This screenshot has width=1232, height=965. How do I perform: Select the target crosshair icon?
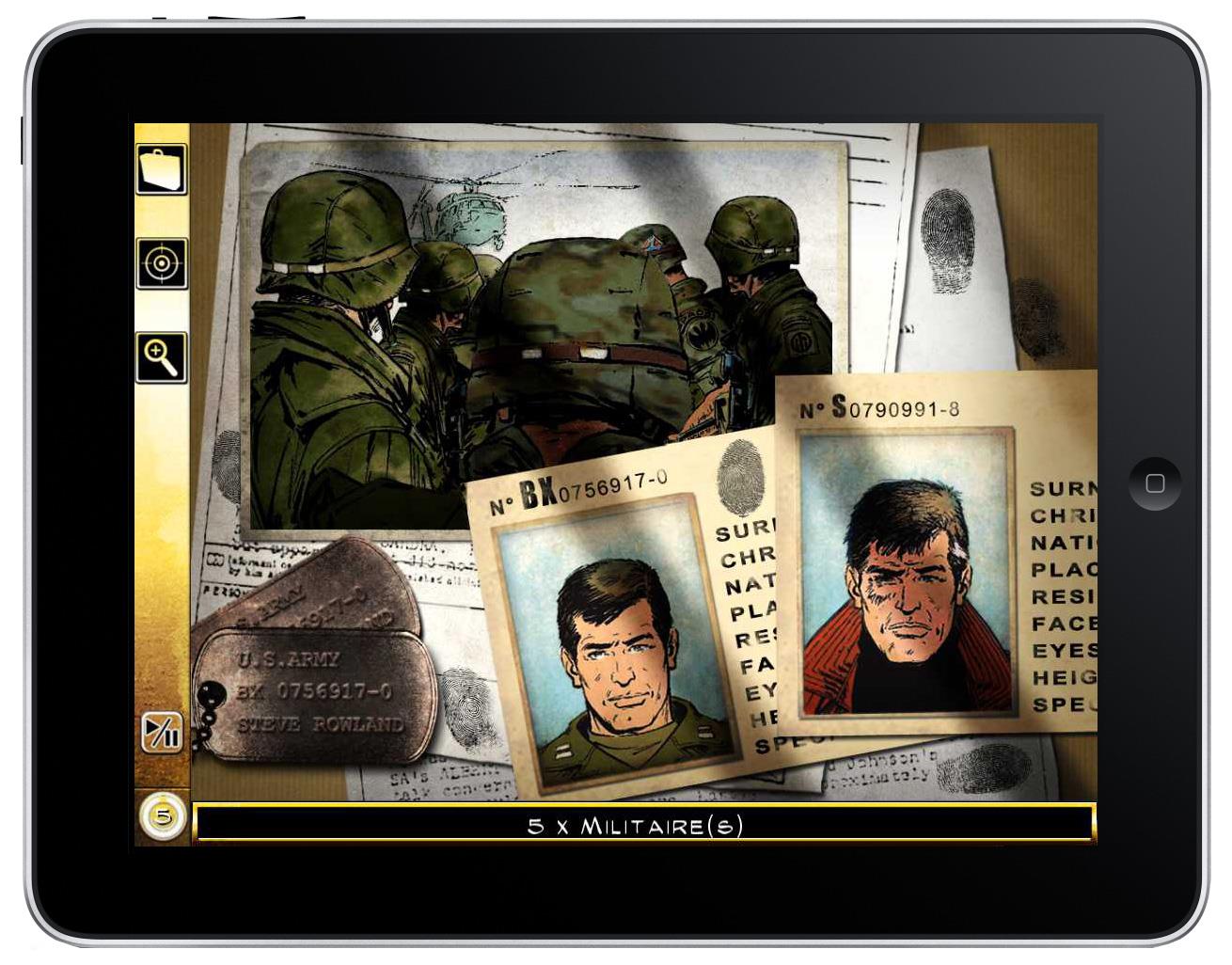tap(161, 263)
